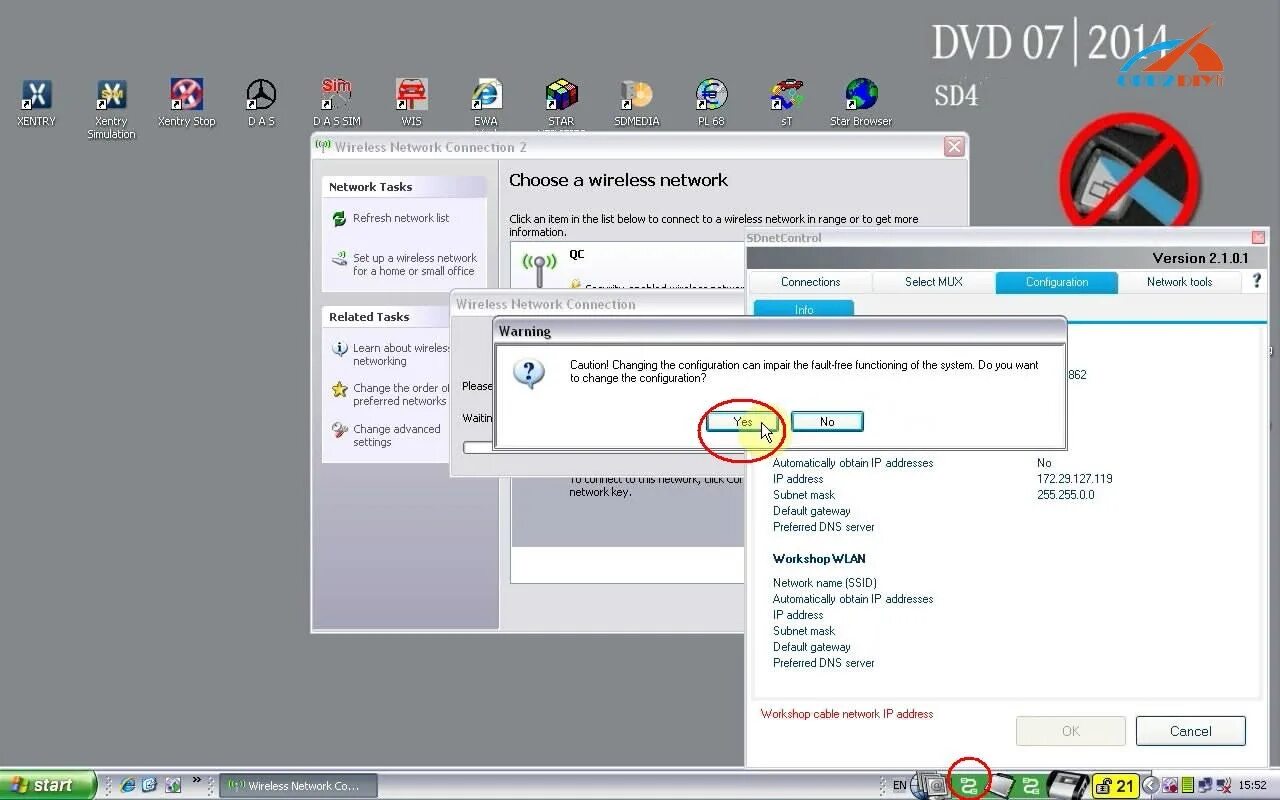The width and height of the screenshot is (1280, 800).
Task: Expand the Quick Launch chevron
Action: click(x=197, y=780)
